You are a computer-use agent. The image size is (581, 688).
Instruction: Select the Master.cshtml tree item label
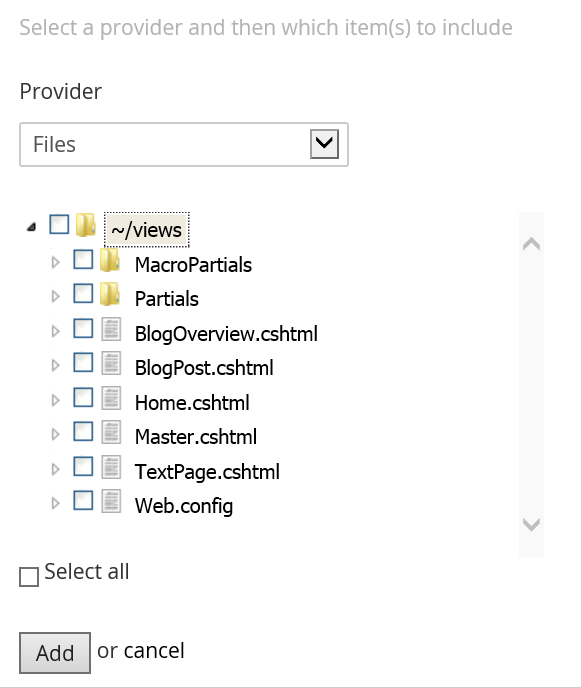[196, 437]
